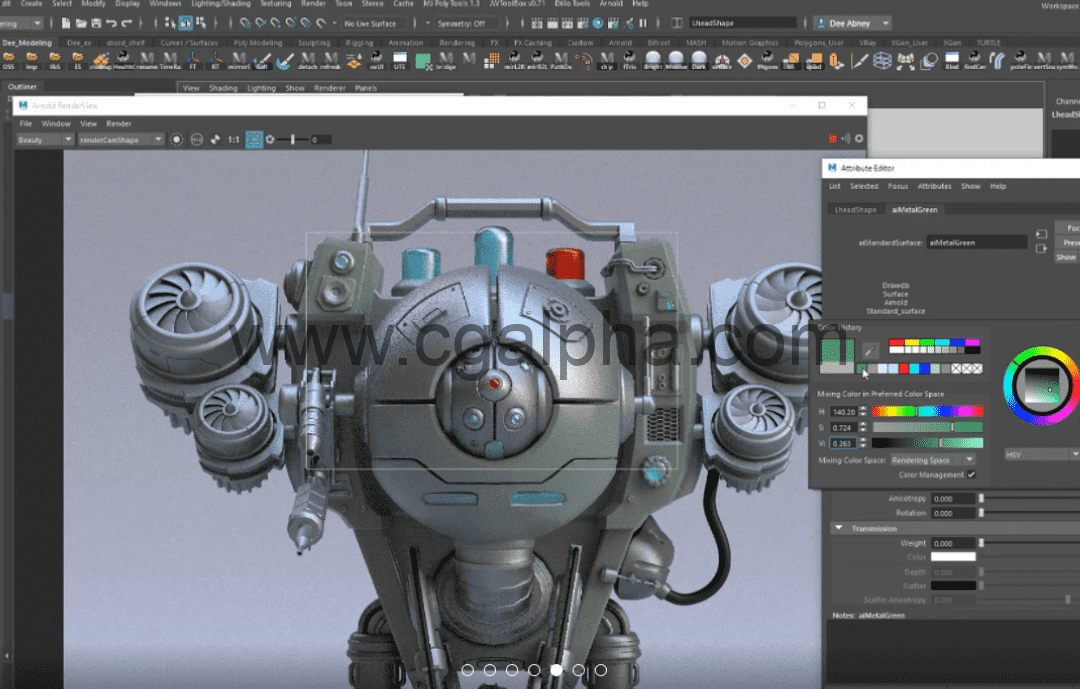
Task: Click the bridge icon on the shelf
Action: [445, 60]
